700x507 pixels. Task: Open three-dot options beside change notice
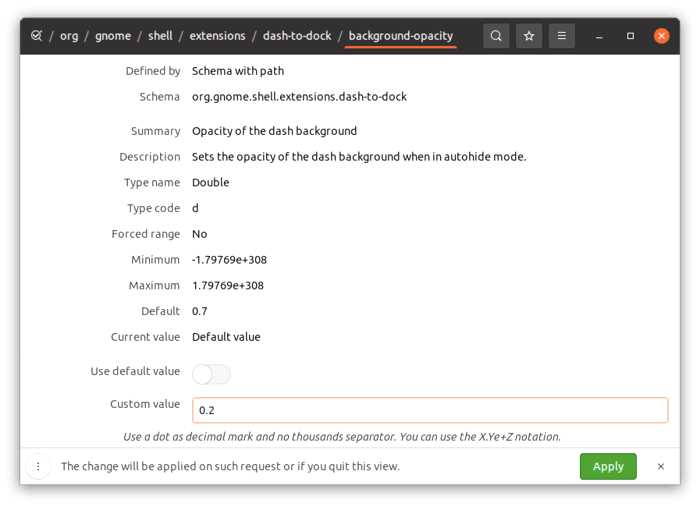pyautogui.click(x=38, y=466)
